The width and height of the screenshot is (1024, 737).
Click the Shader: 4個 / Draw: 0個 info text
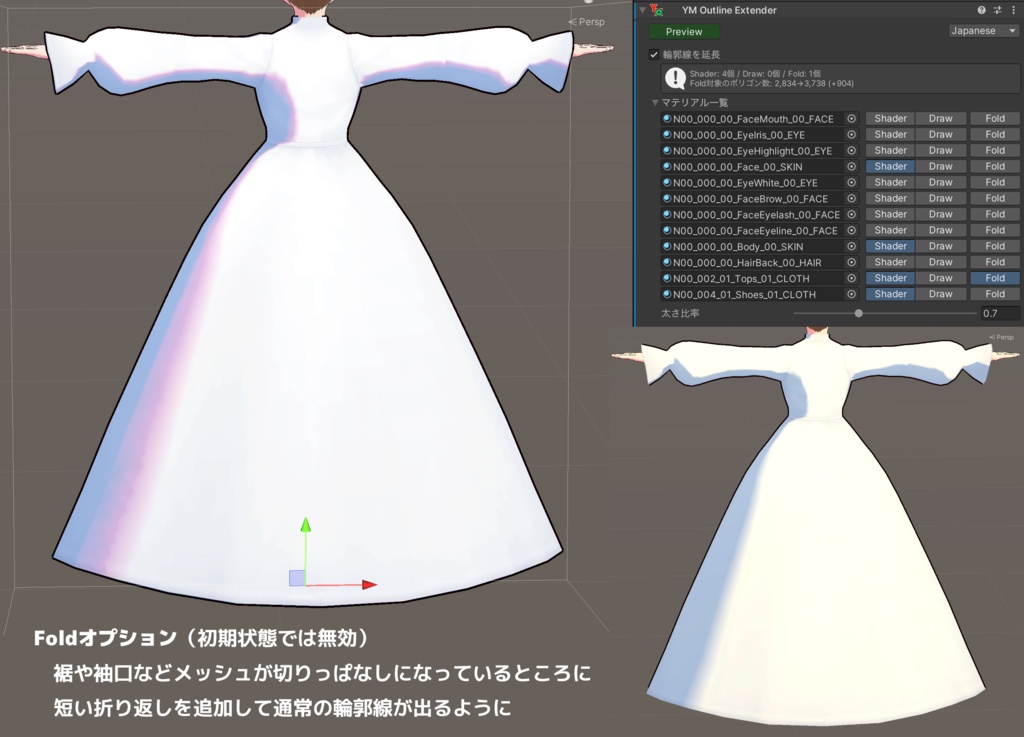coord(755,74)
